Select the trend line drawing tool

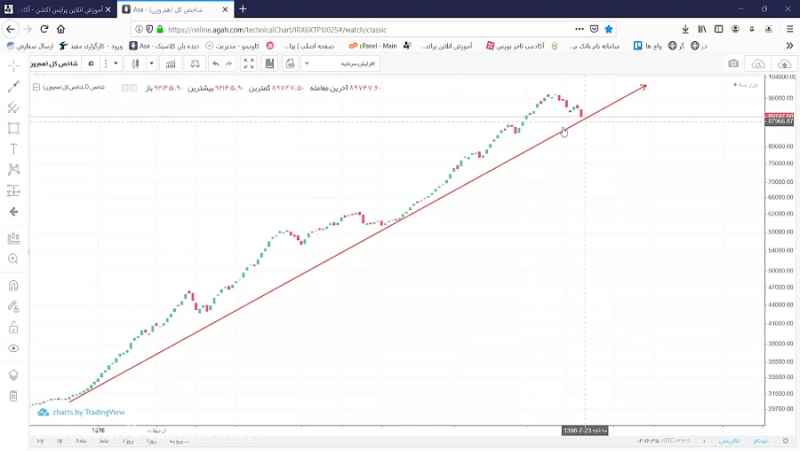click(x=14, y=86)
